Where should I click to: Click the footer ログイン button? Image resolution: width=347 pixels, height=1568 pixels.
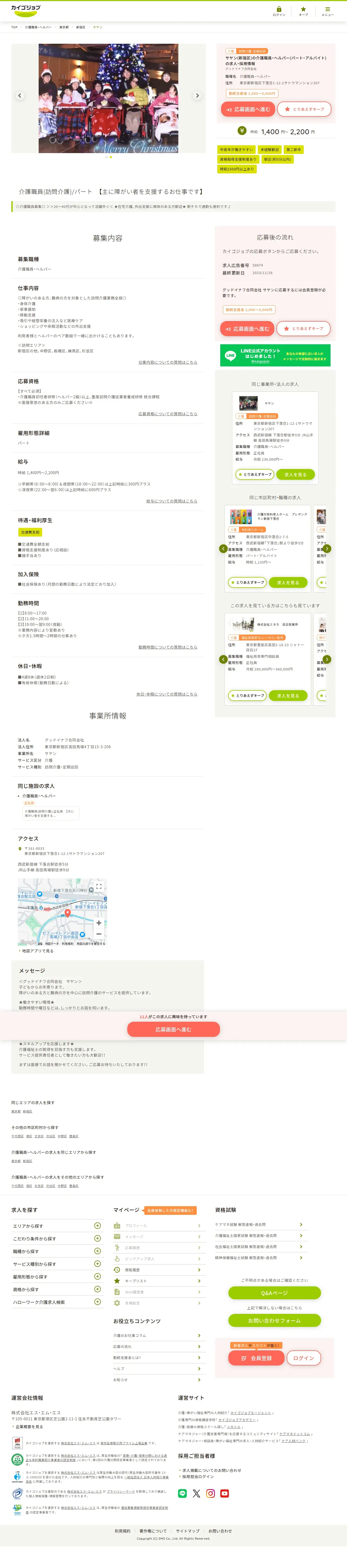tap(304, 1358)
